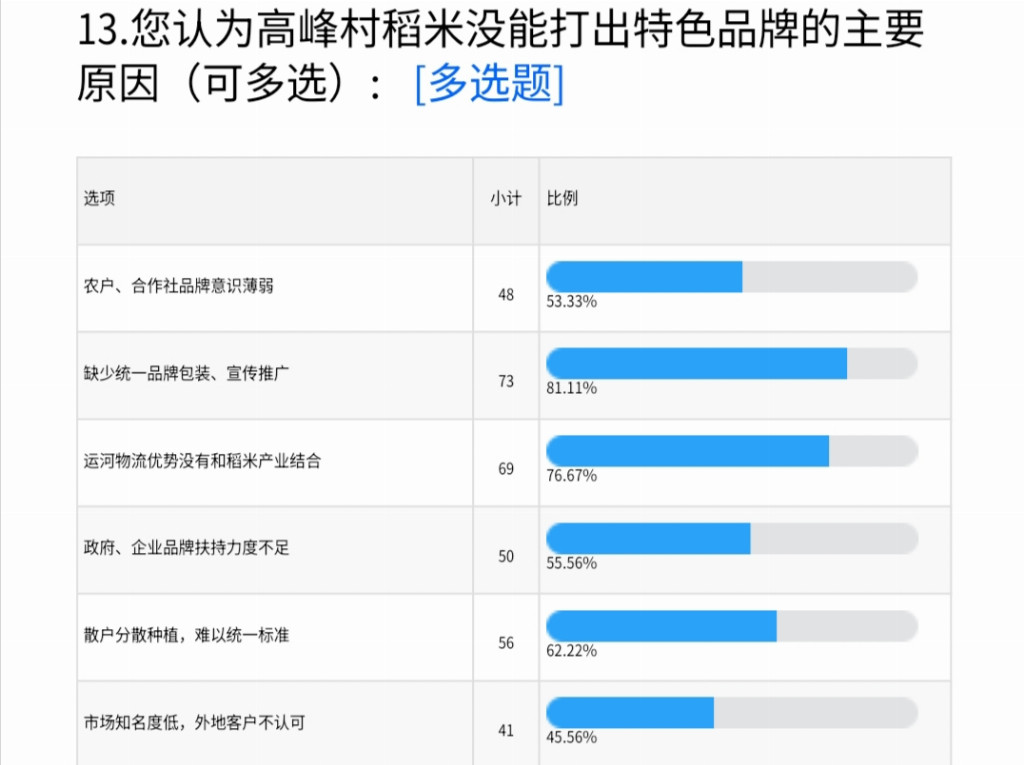This screenshot has height=765, width=1024.
Task: Select option 农户、合作社品牌意识薄弱
Action: 178,286
